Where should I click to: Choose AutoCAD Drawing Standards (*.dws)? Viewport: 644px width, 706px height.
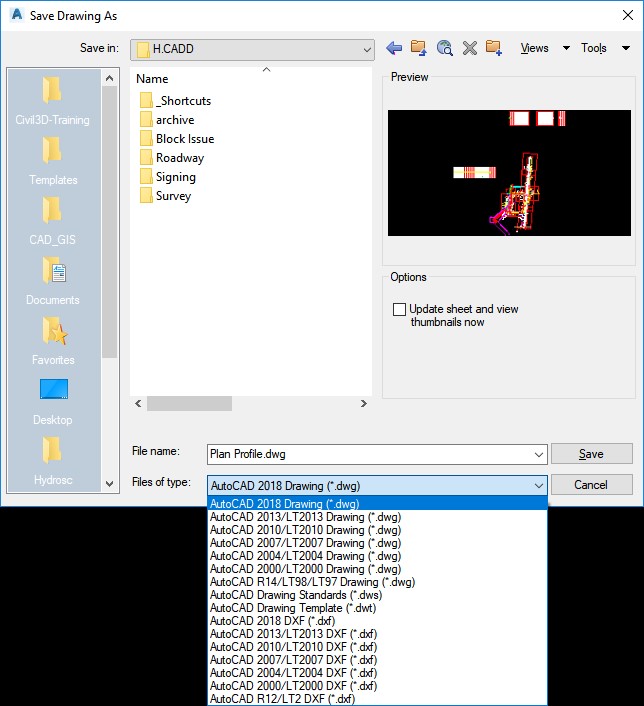point(377,595)
